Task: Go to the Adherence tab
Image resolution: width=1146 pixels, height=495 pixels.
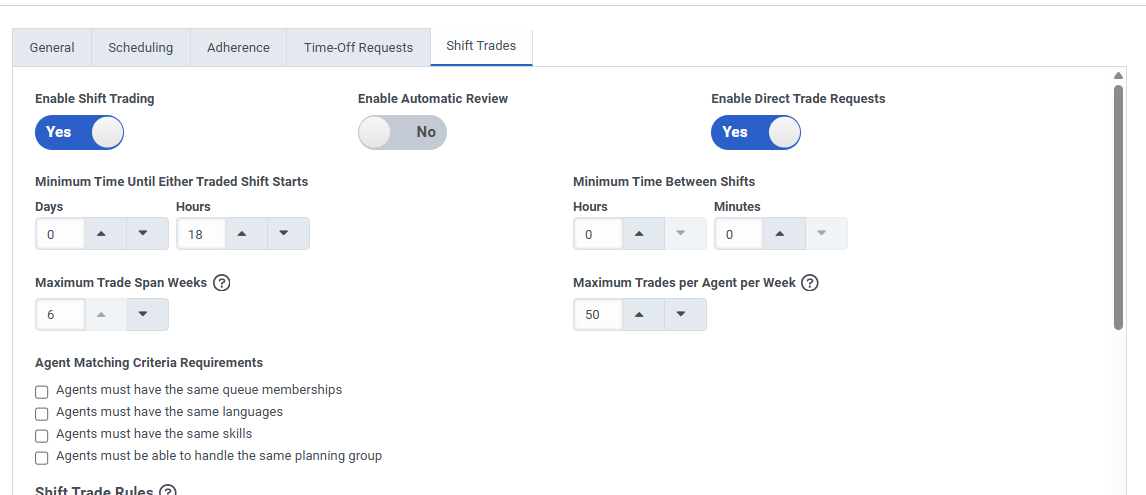Action: pos(238,47)
